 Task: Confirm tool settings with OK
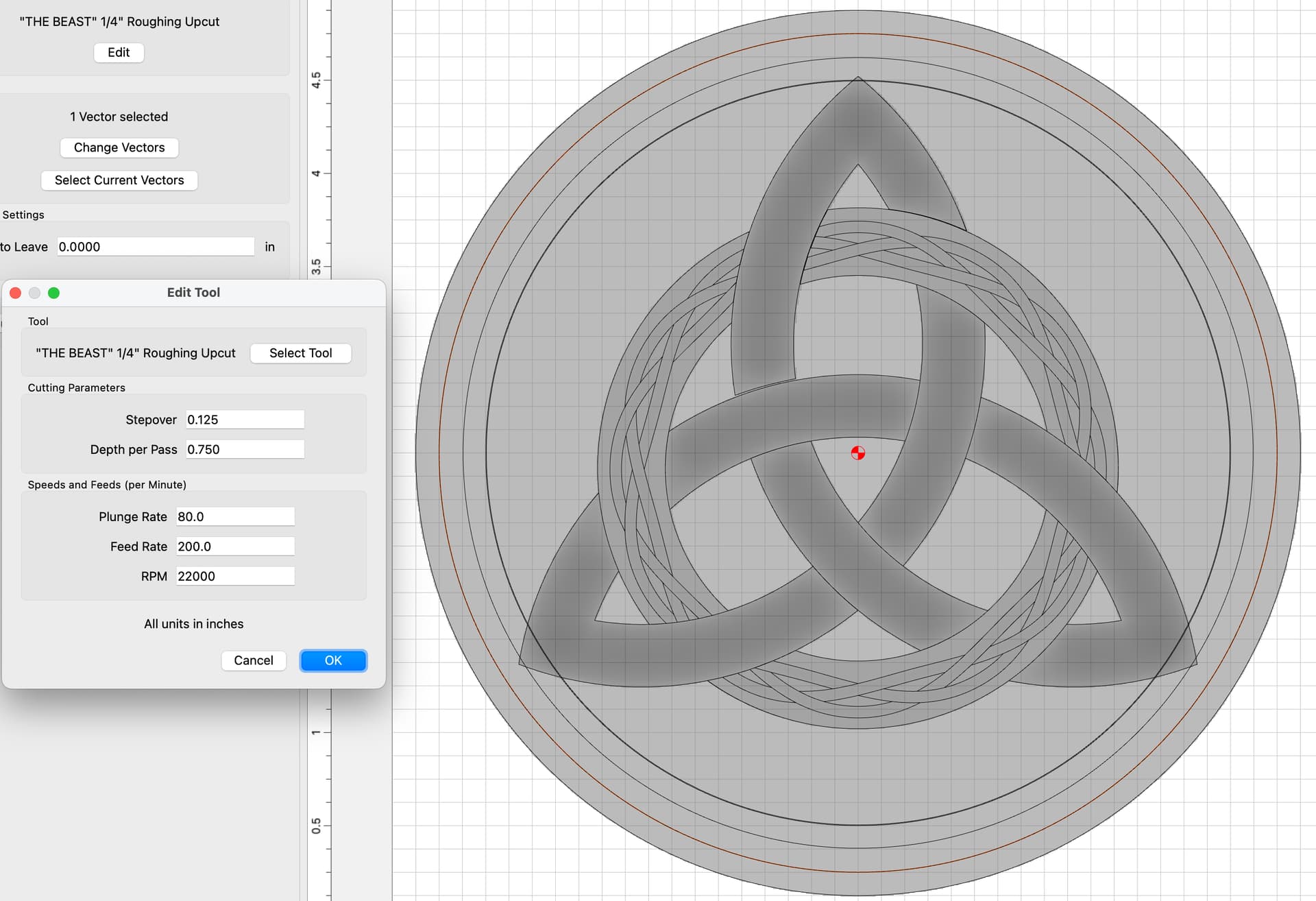[333, 660]
